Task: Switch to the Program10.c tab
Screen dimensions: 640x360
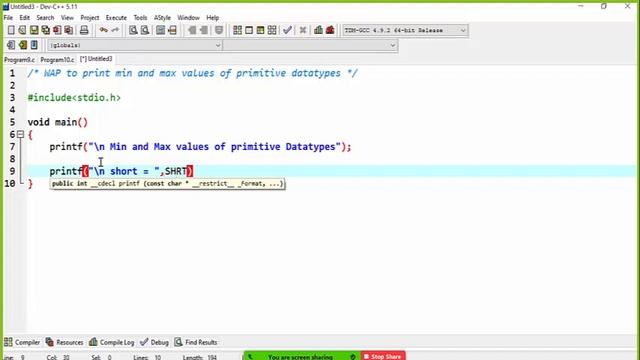Action: (57, 60)
